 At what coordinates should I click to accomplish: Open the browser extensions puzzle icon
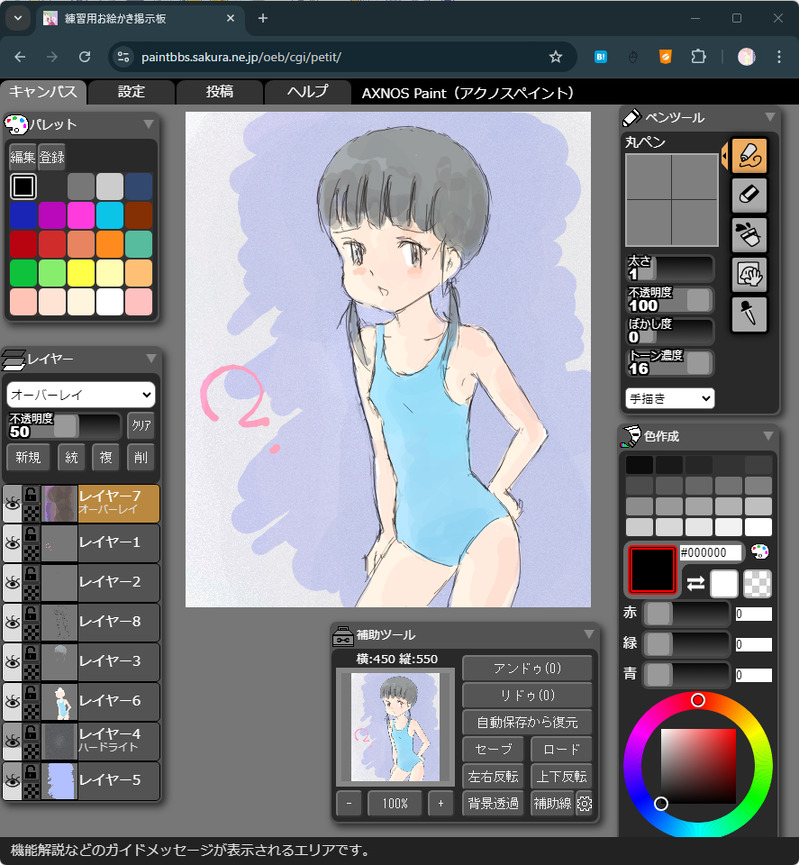pos(699,57)
